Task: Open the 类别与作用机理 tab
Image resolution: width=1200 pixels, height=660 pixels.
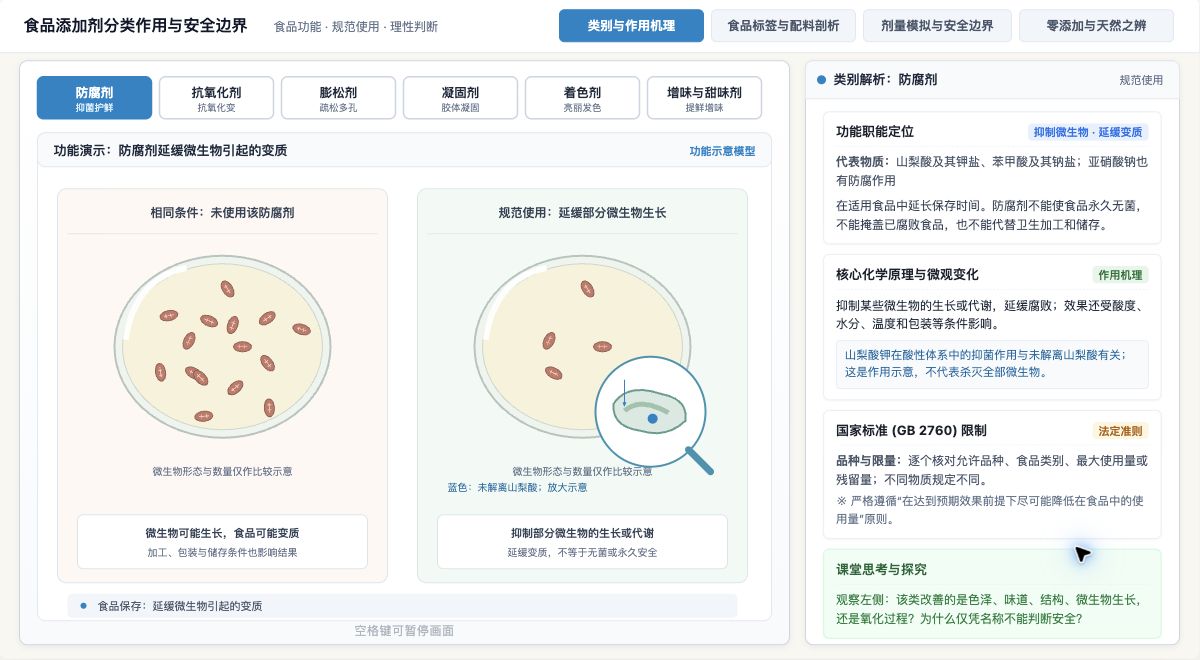Action: click(x=631, y=26)
